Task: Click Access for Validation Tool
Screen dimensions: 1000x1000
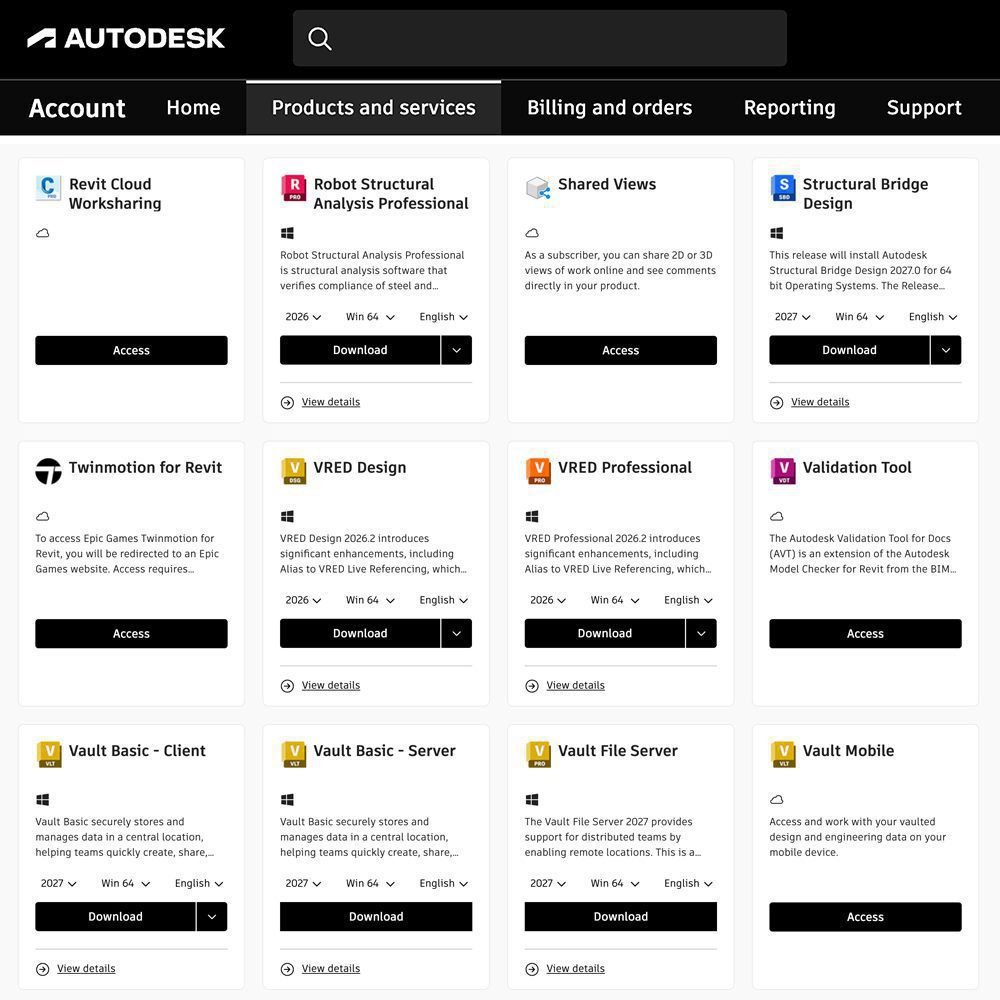Action: pyautogui.click(x=865, y=633)
